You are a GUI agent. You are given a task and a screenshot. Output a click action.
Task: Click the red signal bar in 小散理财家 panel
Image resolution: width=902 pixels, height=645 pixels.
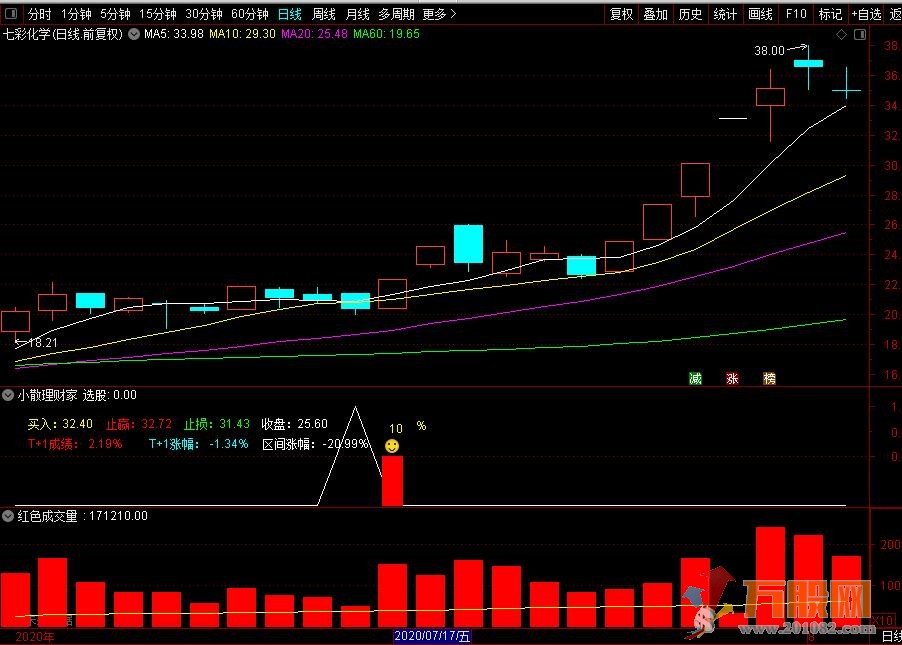pos(392,481)
